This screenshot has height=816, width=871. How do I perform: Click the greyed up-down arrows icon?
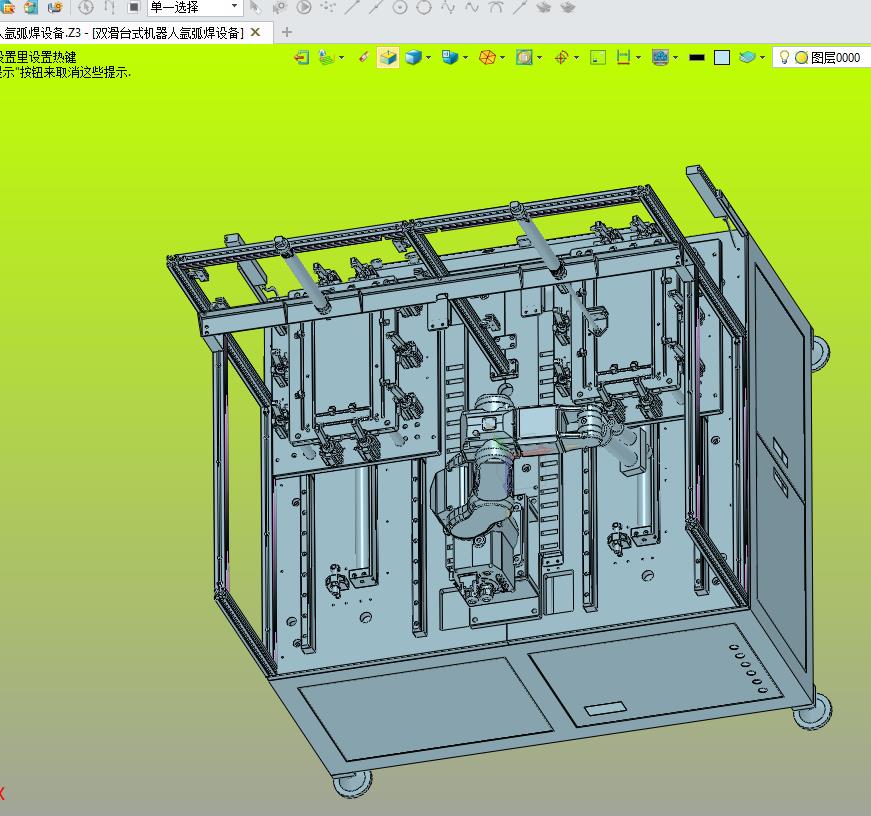[109, 7]
